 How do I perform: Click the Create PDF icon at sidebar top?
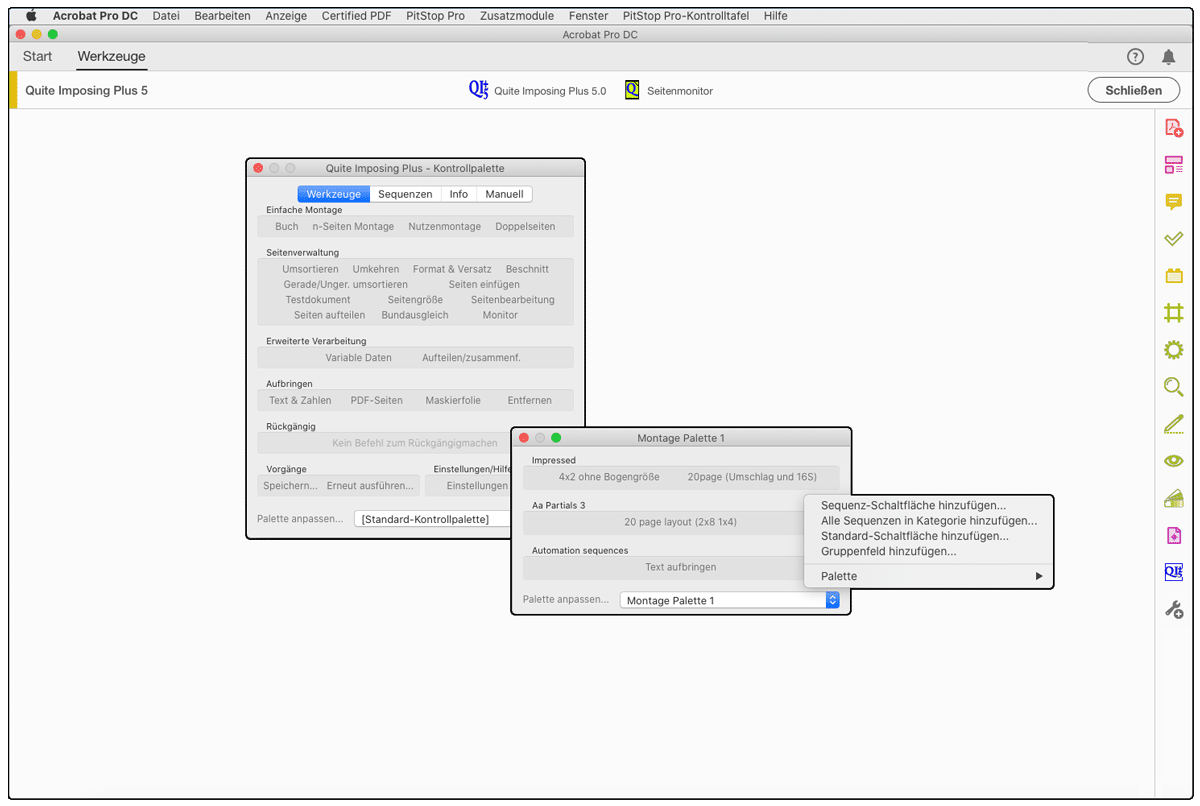pos(1172,127)
